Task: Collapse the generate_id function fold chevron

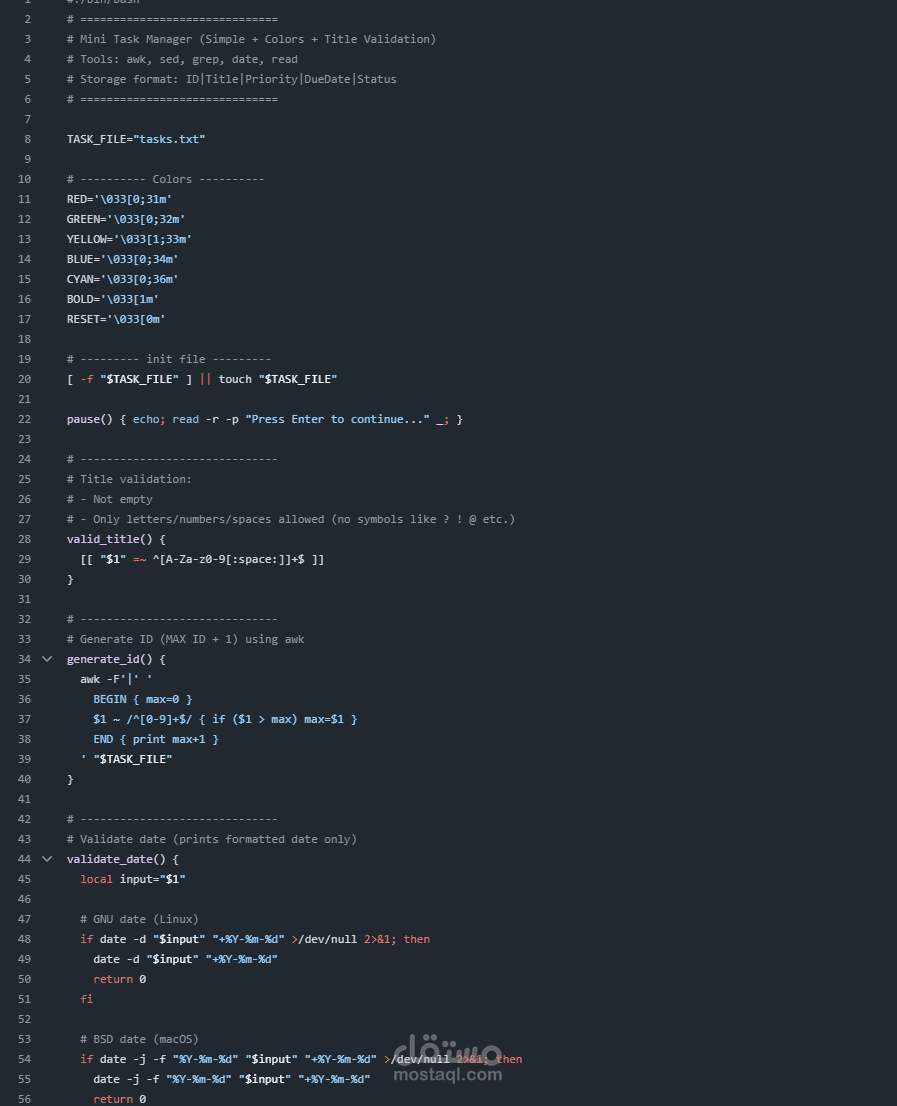Action: coord(47,659)
